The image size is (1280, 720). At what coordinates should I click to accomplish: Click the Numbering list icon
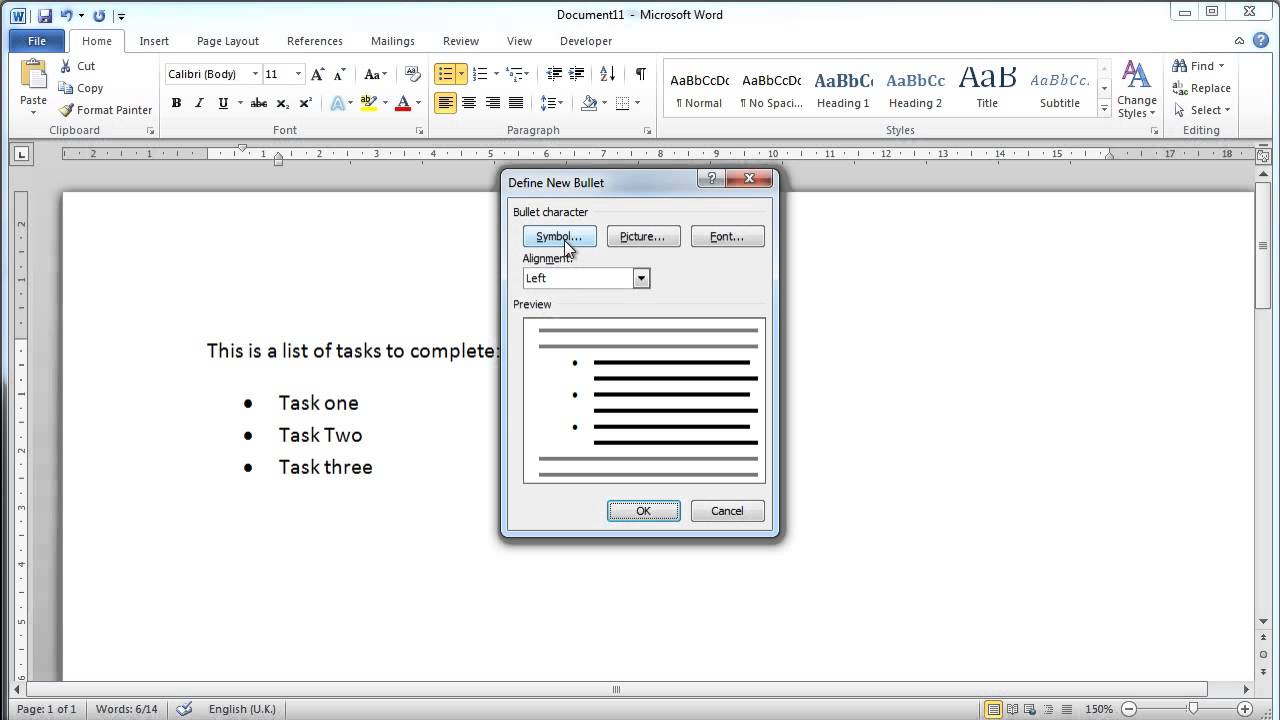(x=479, y=74)
